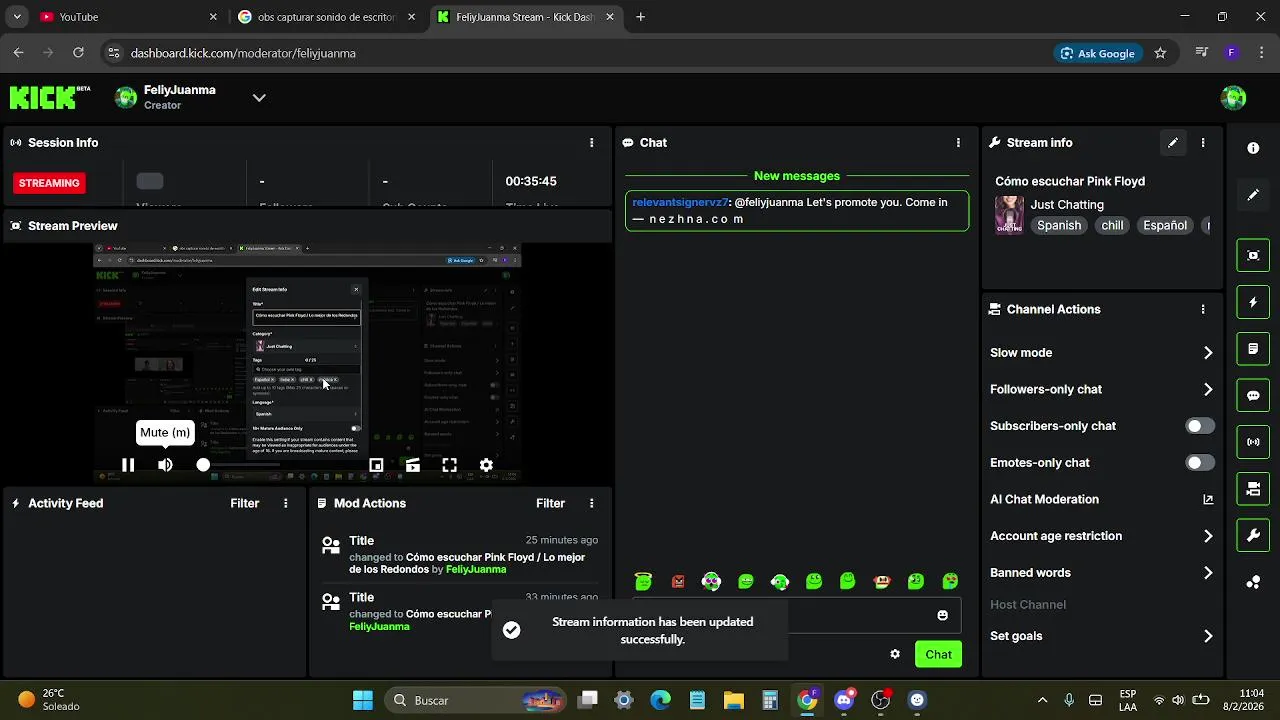Toggle Mod Actions panel via sidebar document icon
Image resolution: width=1280 pixels, height=720 pixels.
tap(1253, 349)
